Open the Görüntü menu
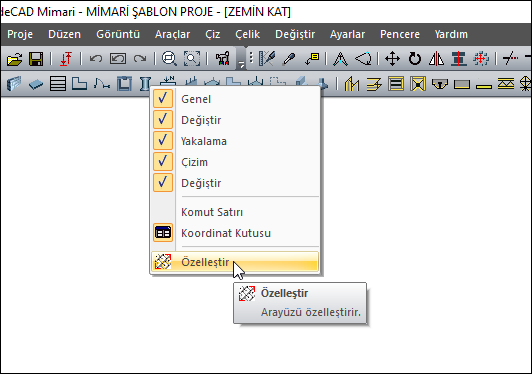This screenshot has height=374, width=532. click(x=118, y=34)
